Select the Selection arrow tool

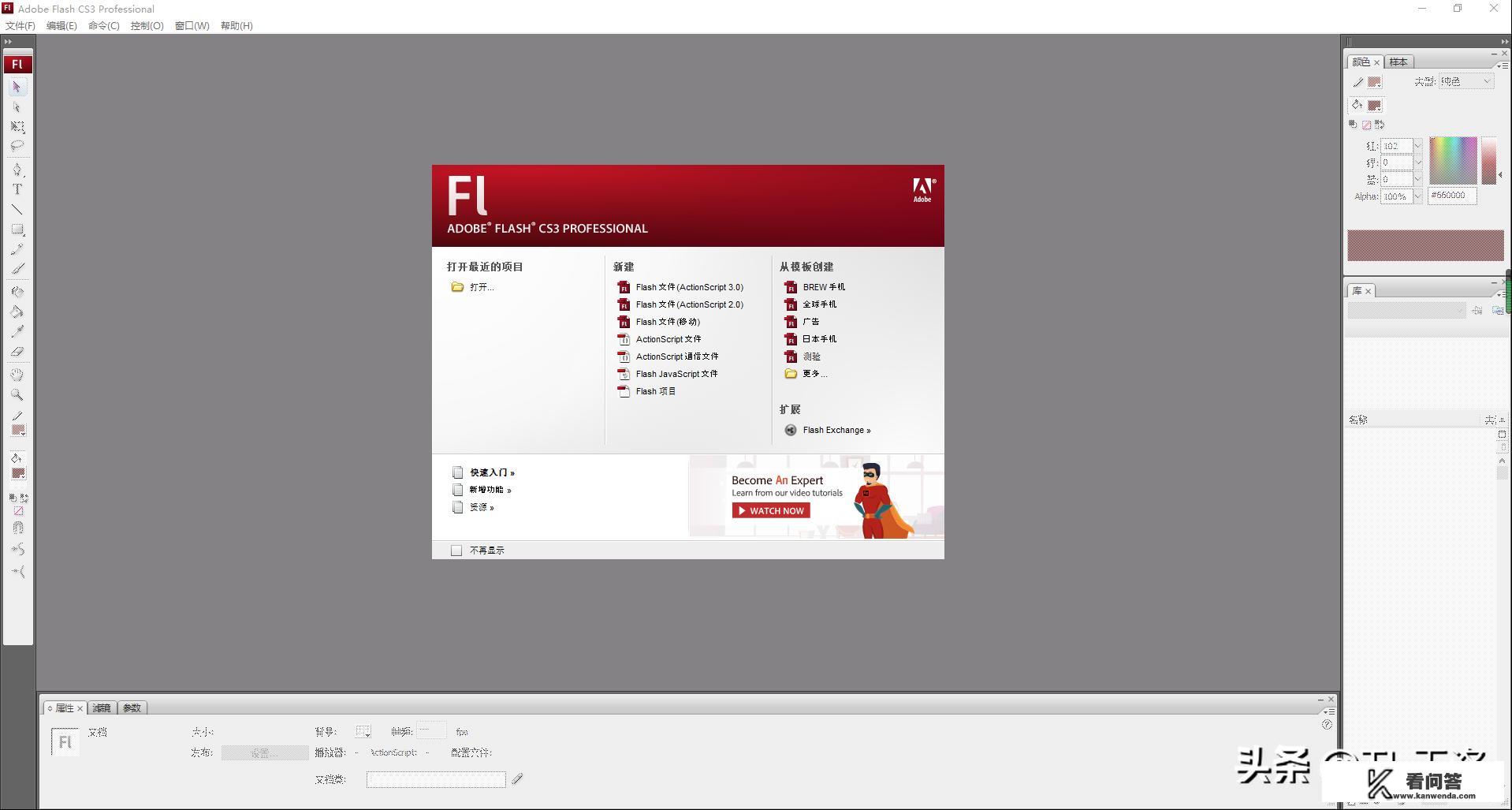(x=17, y=87)
